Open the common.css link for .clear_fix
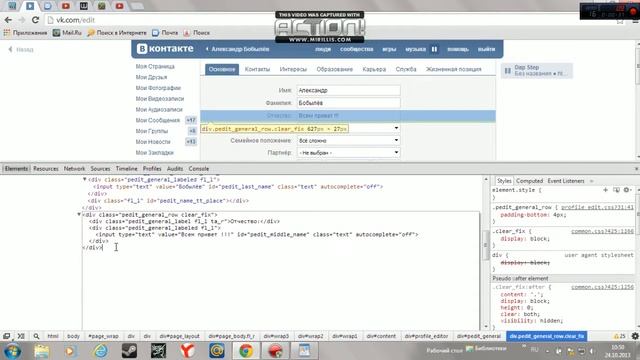The image size is (640, 360). (602, 231)
